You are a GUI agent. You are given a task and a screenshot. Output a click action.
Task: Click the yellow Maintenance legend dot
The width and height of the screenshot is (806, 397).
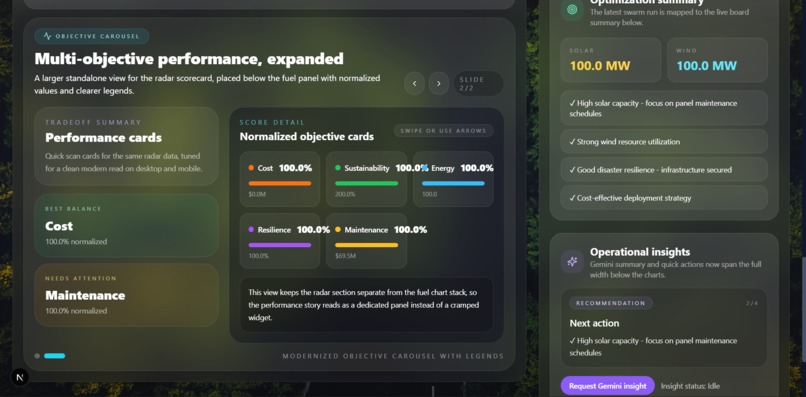338,229
